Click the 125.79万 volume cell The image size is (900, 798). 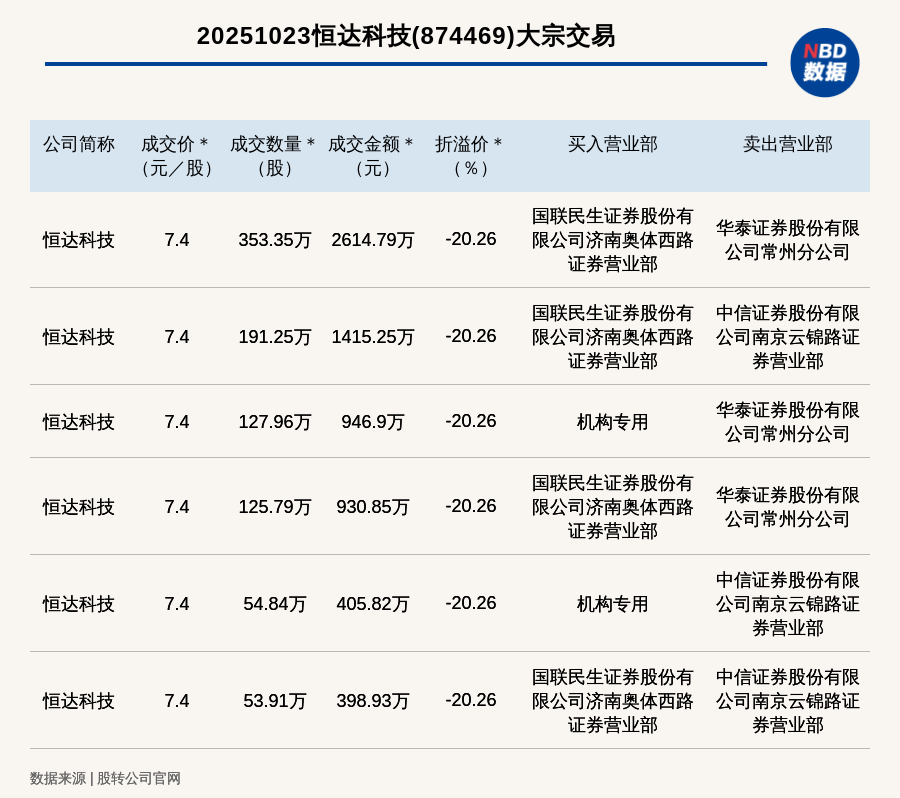(274, 507)
